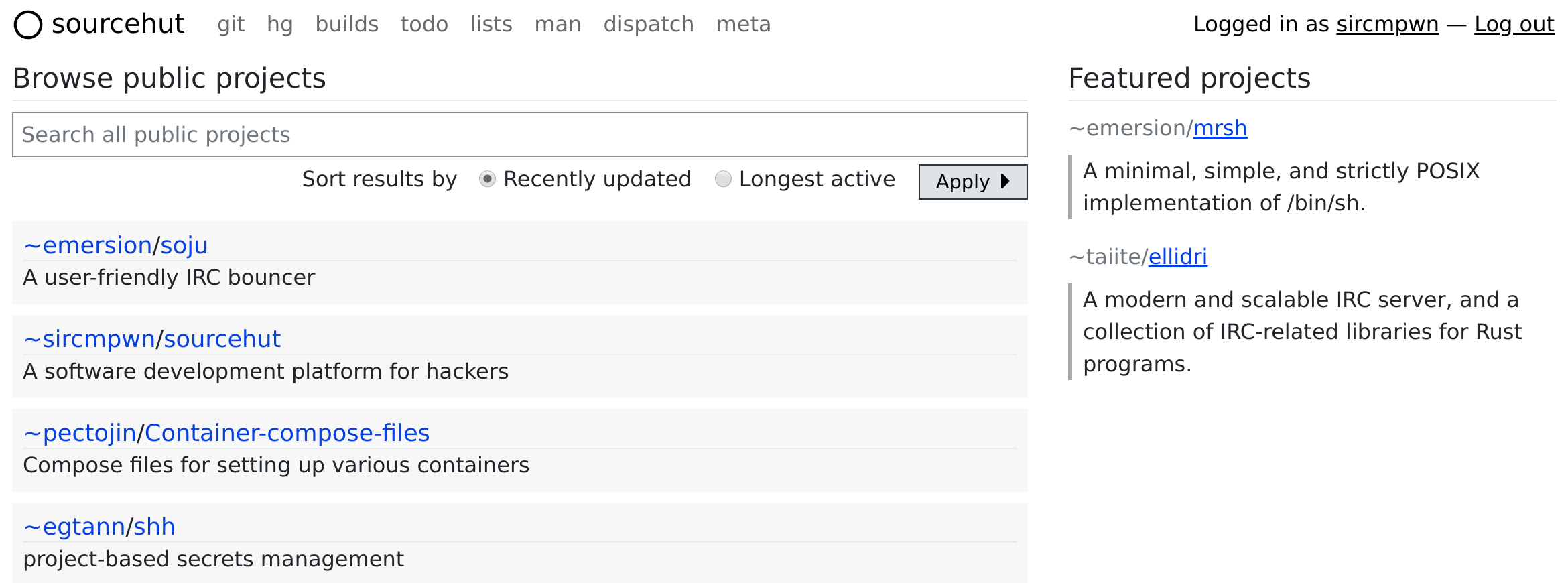Open the sourcehut project link in results
1568x583 pixels.
coord(222,339)
